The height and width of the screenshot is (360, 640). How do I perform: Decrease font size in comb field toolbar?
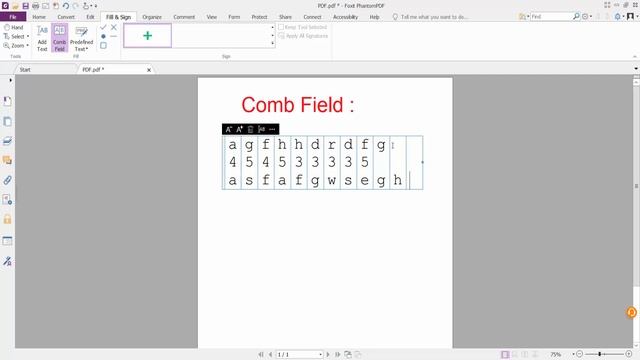[x=229, y=129]
